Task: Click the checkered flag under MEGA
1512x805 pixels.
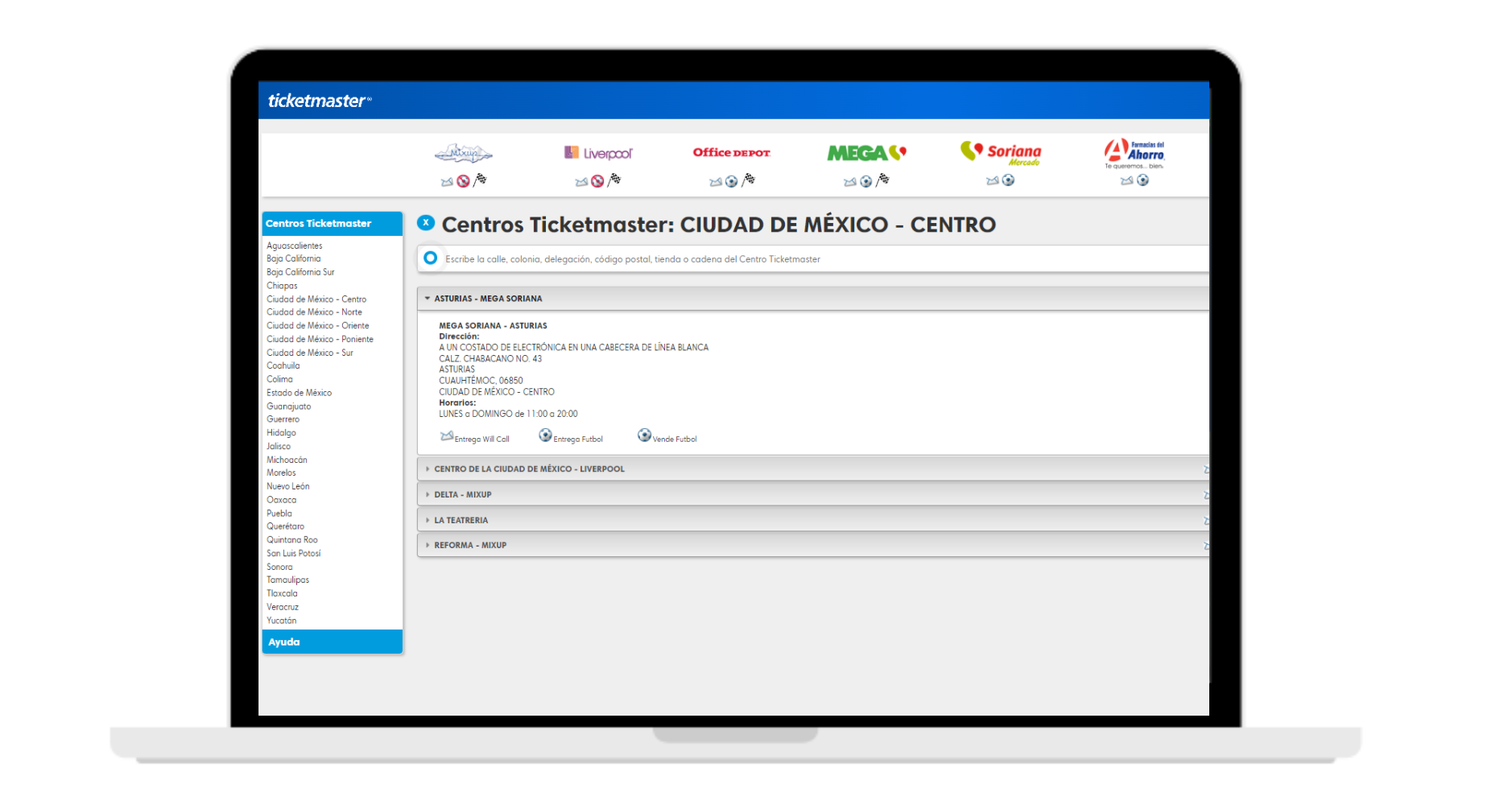Action: [x=883, y=180]
